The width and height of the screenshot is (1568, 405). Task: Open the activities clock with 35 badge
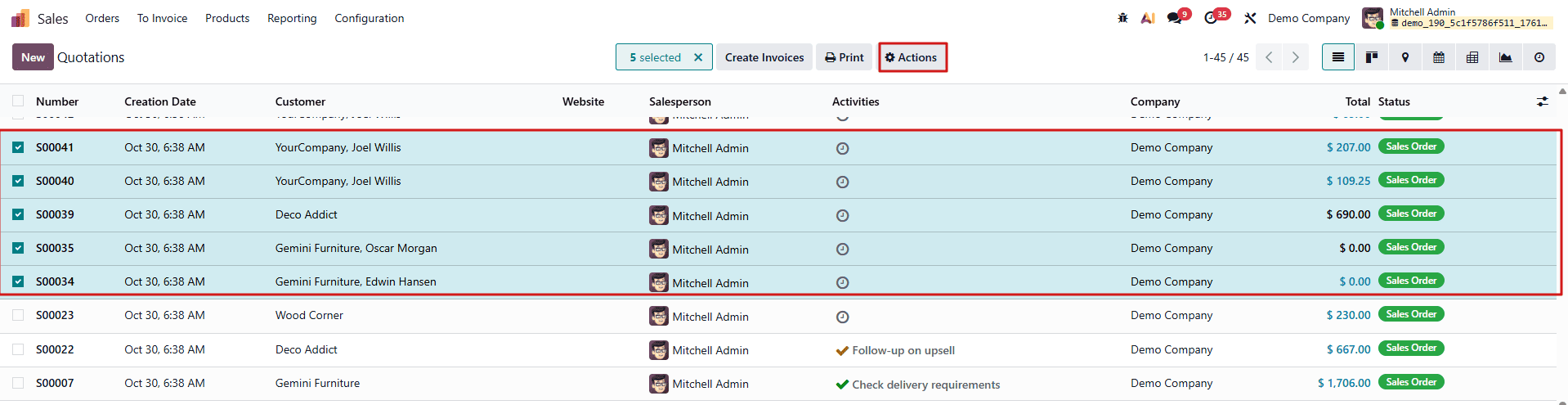click(1211, 18)
